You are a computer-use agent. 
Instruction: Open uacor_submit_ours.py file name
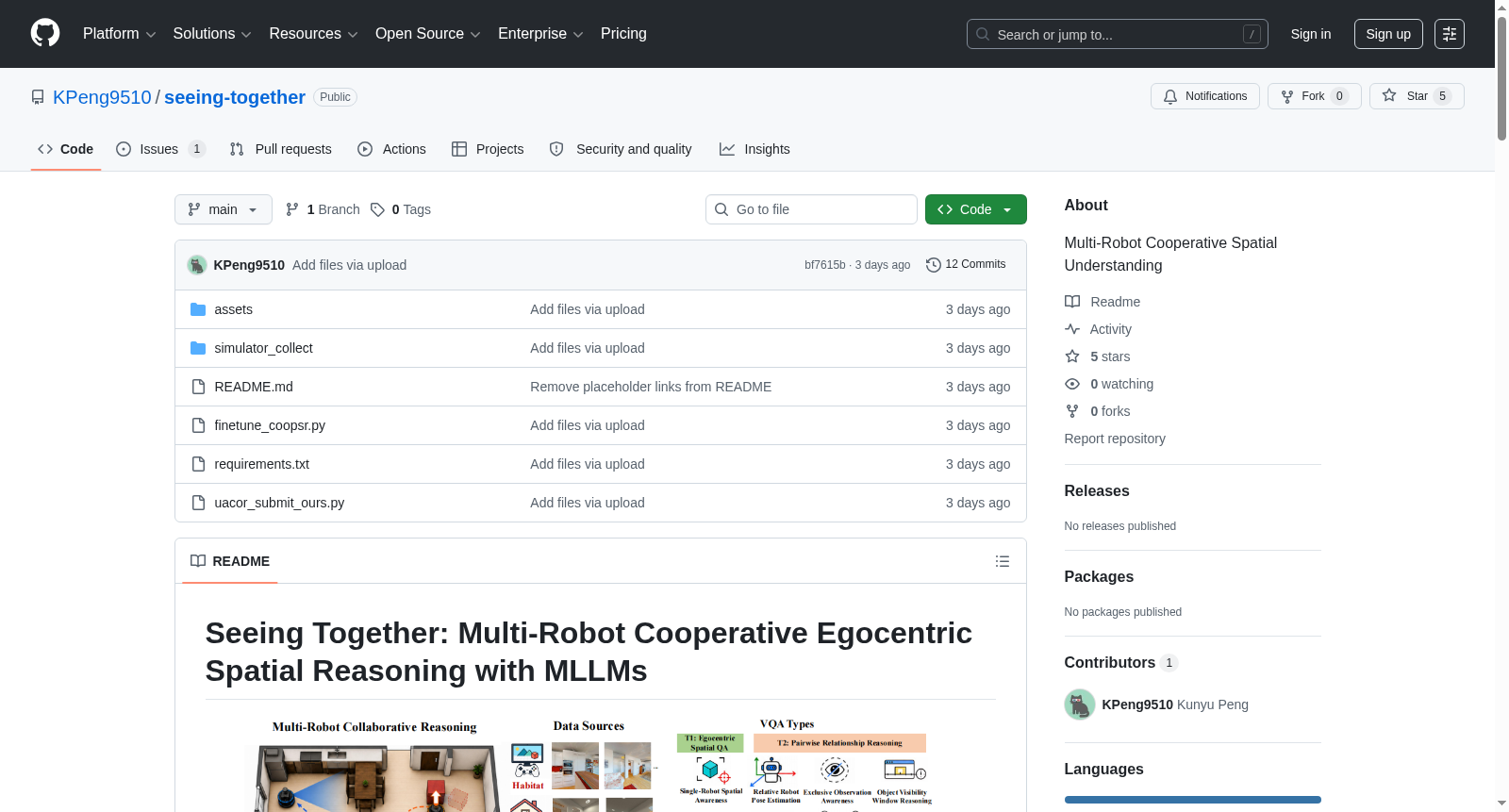click(x=279, y=503)
